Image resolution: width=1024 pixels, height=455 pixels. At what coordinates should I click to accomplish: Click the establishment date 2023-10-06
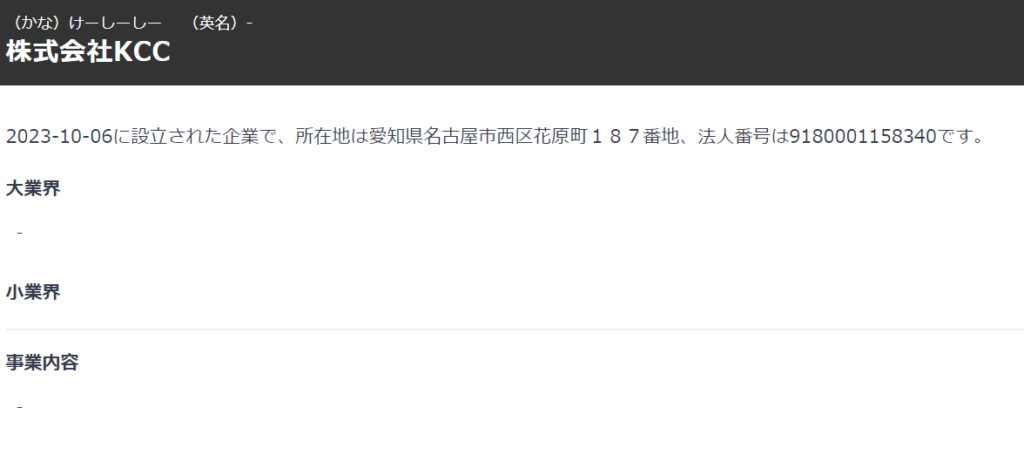59,137
